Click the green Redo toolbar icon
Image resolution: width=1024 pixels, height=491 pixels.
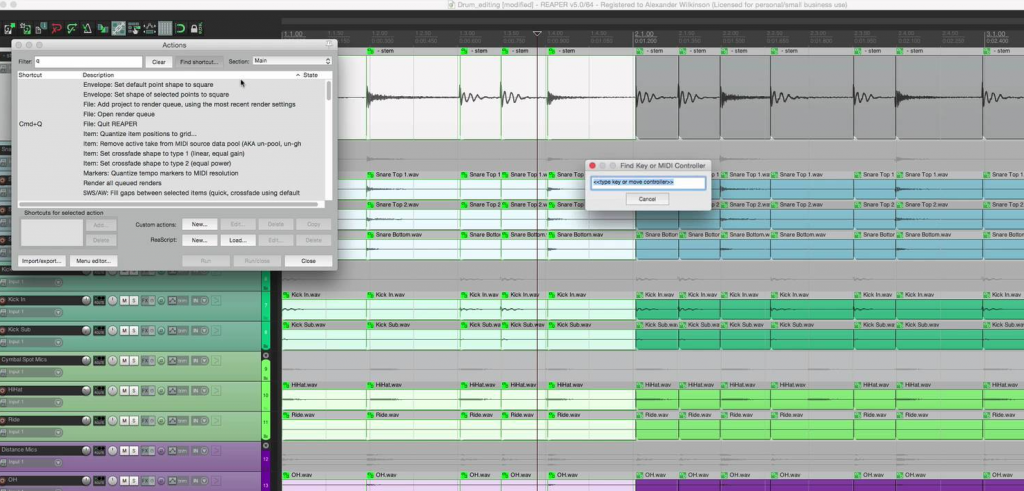pyautogui.click(x=72, y=28)
